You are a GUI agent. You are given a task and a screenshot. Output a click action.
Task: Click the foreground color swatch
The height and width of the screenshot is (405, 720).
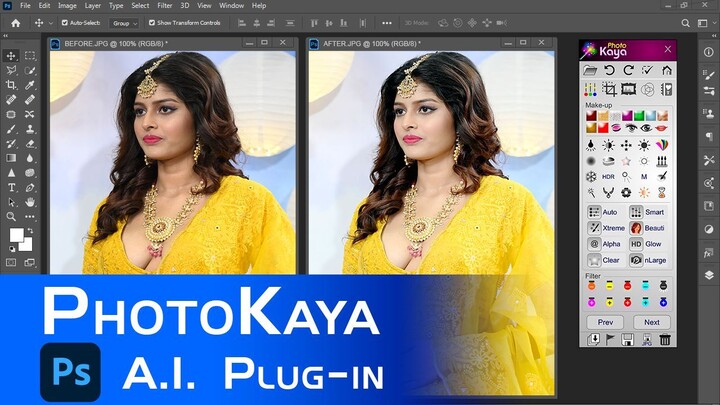pyautogui.click(x=17, y=235)
